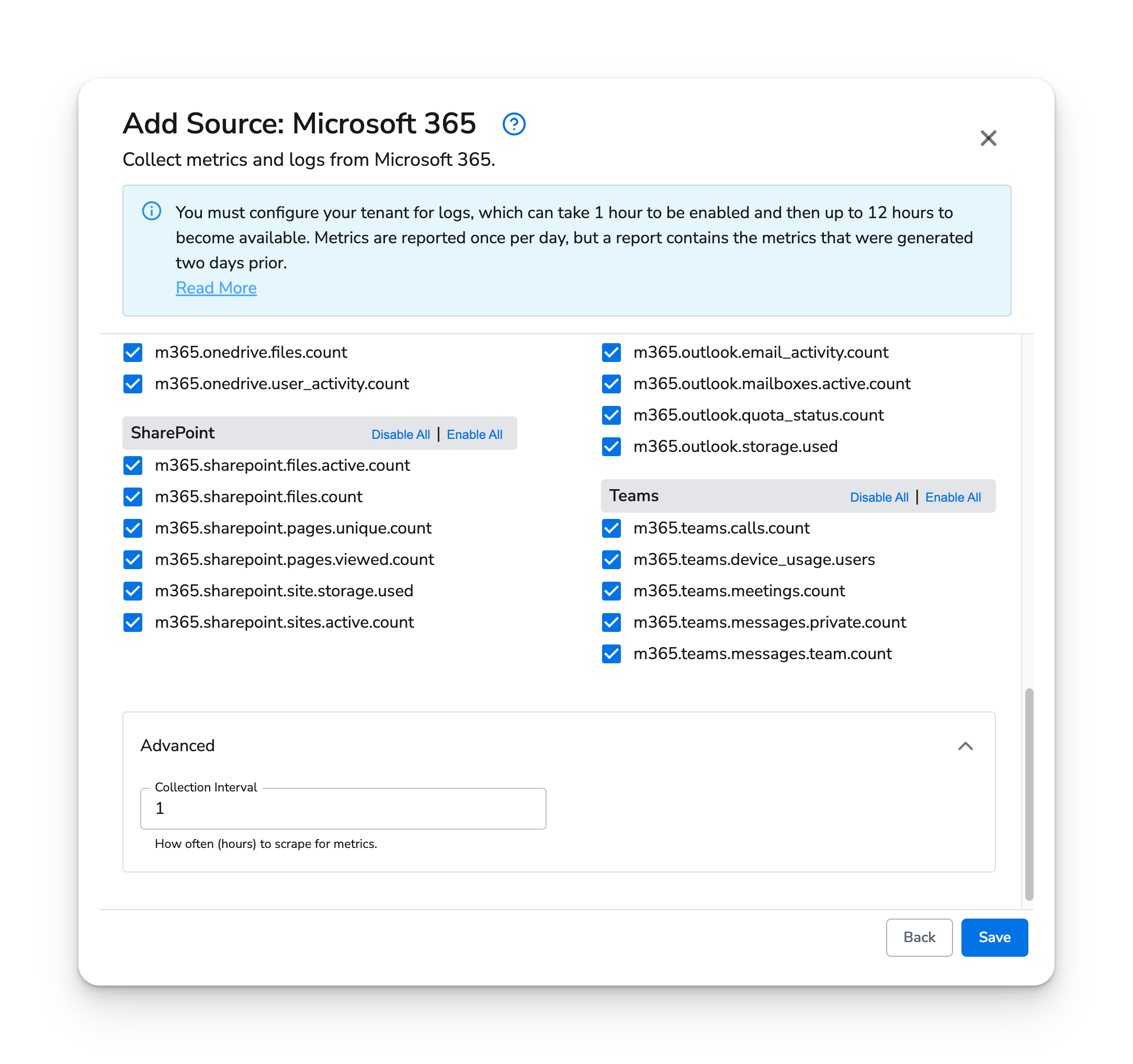Image resolution: width=1133 pixels, height=1064 pixels.
Task: Click the info icon in the banner
Action: click(151, 211)
